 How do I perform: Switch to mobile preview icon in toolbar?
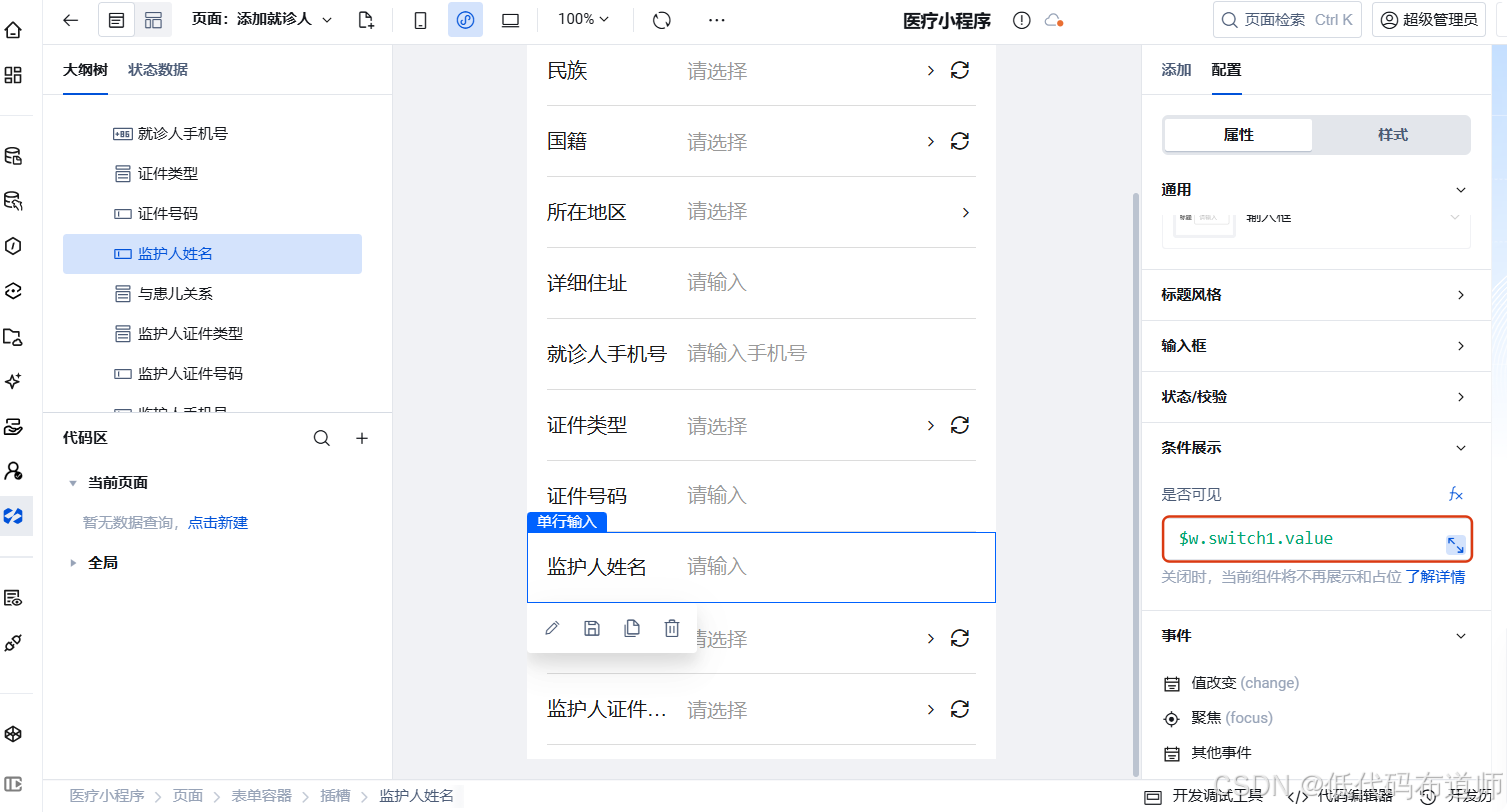420,19
